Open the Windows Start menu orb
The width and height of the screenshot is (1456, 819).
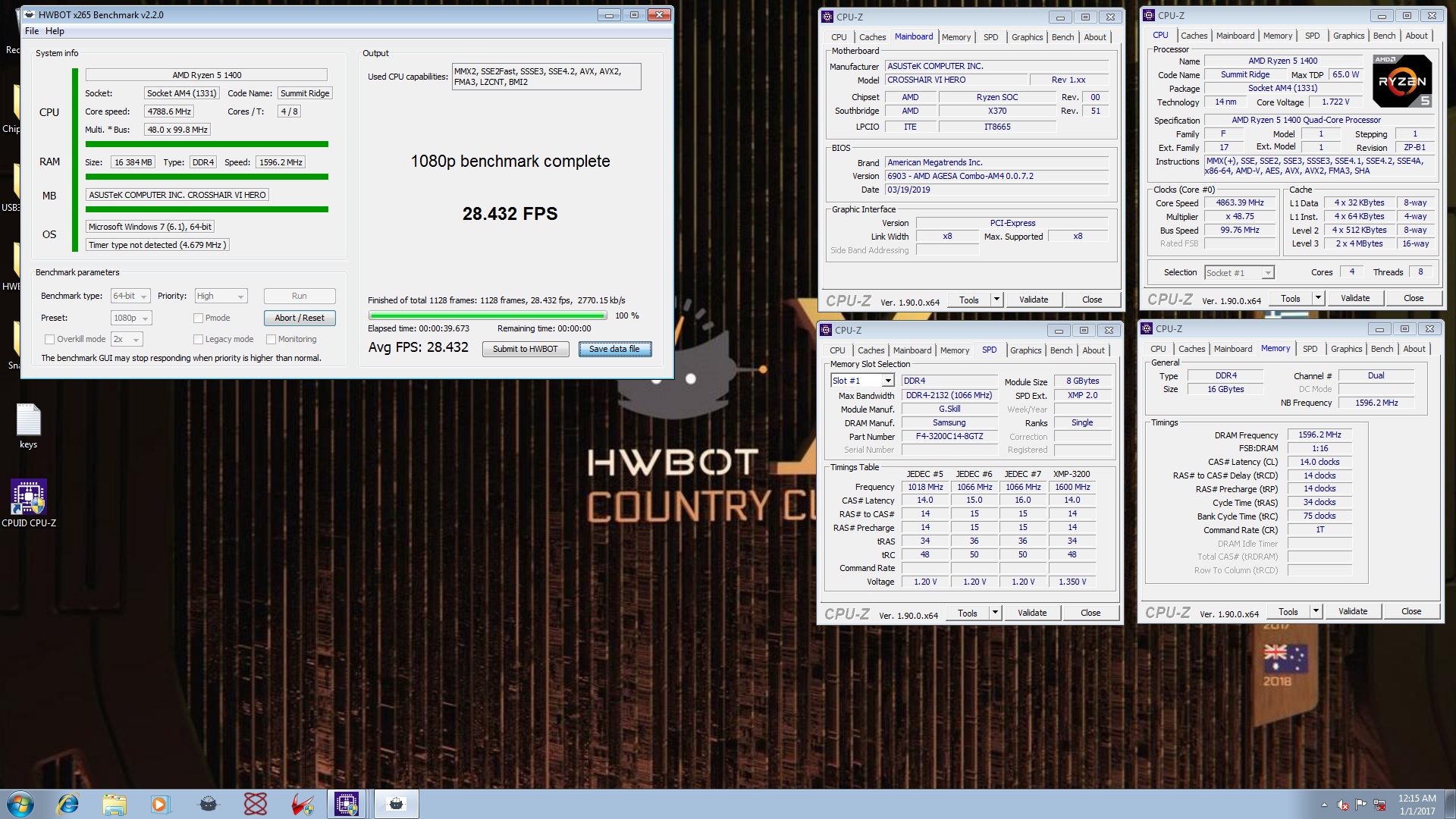click(x=20, y=804)
